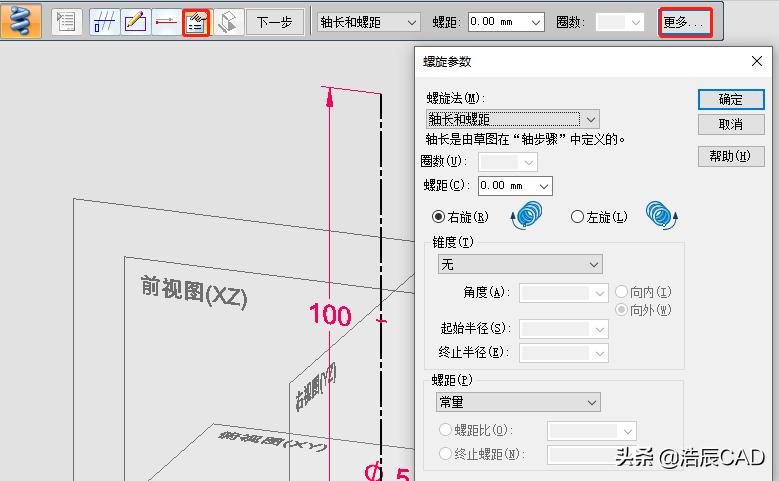Screen dimensions: 779x481
Task: Click the right-hand helix illustration icon
Action: (x=526, y=215)
